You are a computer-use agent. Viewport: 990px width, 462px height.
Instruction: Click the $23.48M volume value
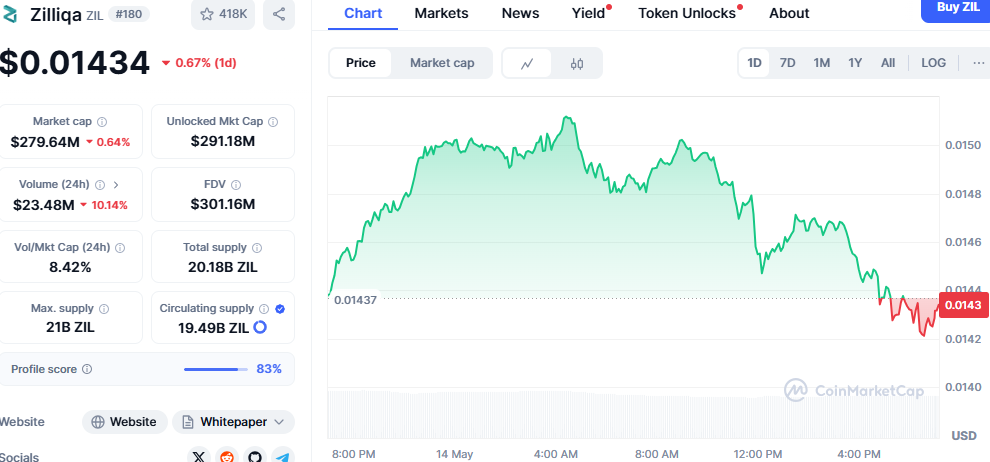(44, 205)
